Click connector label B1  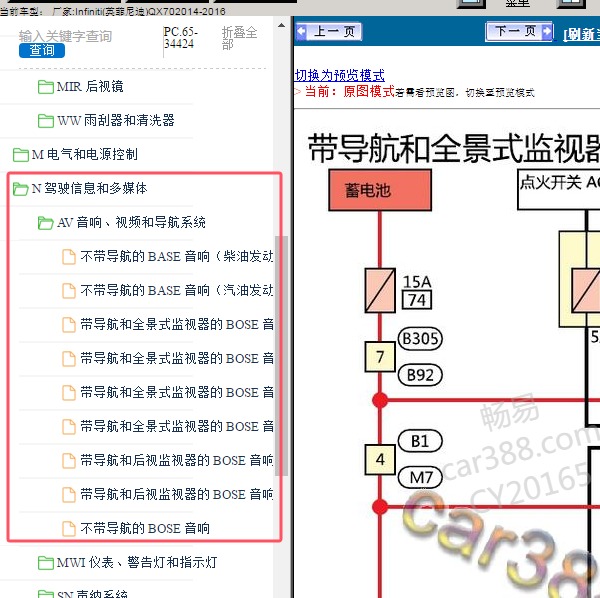(420, 441)
